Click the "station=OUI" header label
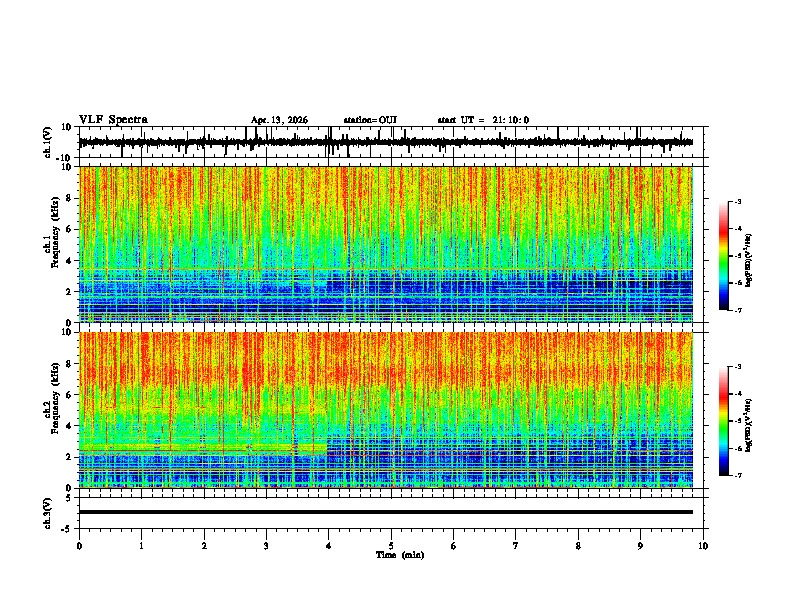This screenshot has width=792, height=612. click(x=370, y=120)
